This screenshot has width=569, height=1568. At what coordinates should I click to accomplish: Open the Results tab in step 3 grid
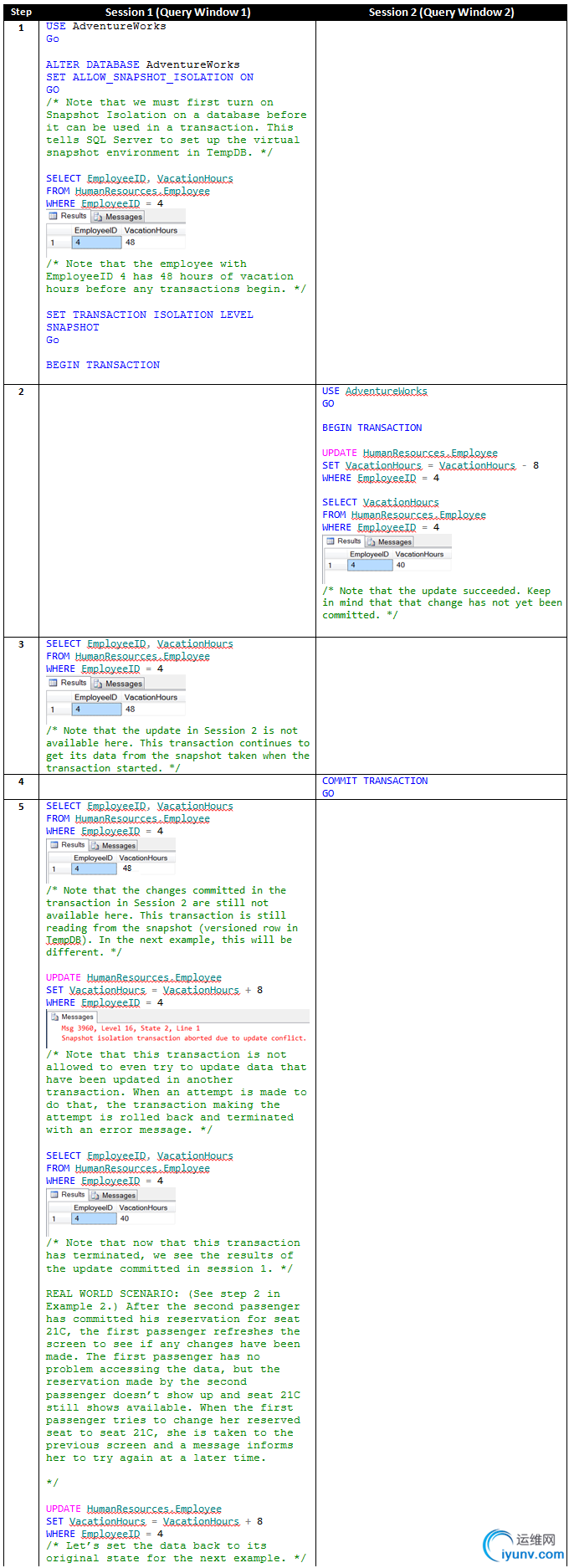(x=68, y=683)
